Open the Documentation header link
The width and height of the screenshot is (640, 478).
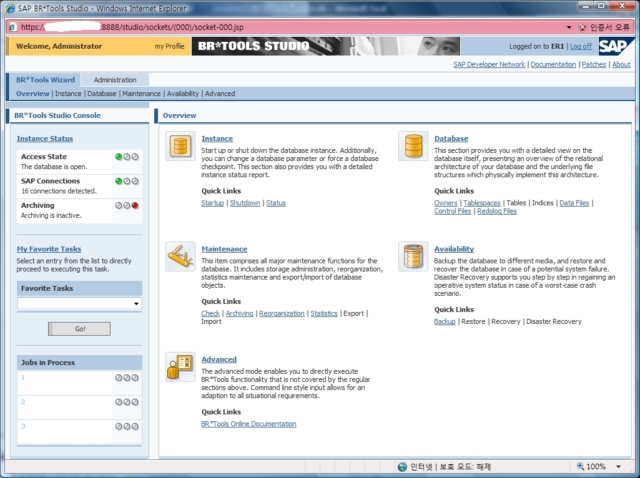click(x=553, y=64)
